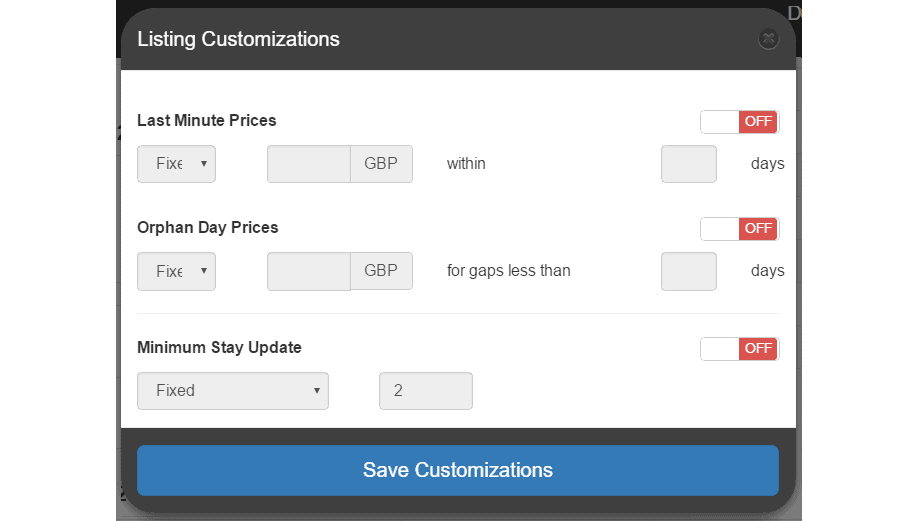Viewport: 924px width, 521px height.
Task: Click the Orphan Day Prices heading
Action: pos(207,228)
